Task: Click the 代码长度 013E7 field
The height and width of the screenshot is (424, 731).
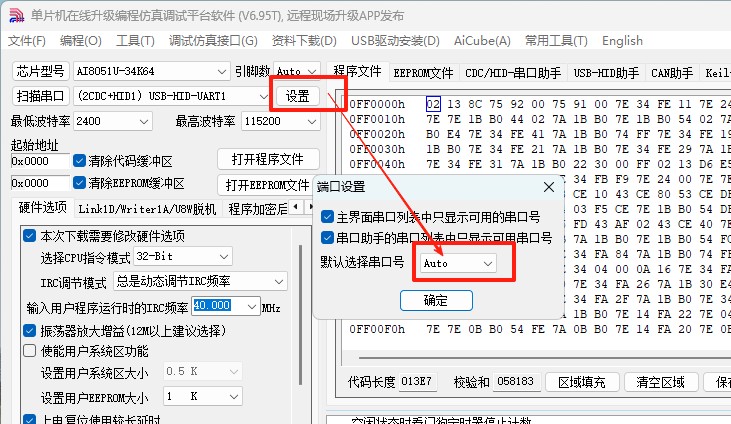Action: point(417,382)
